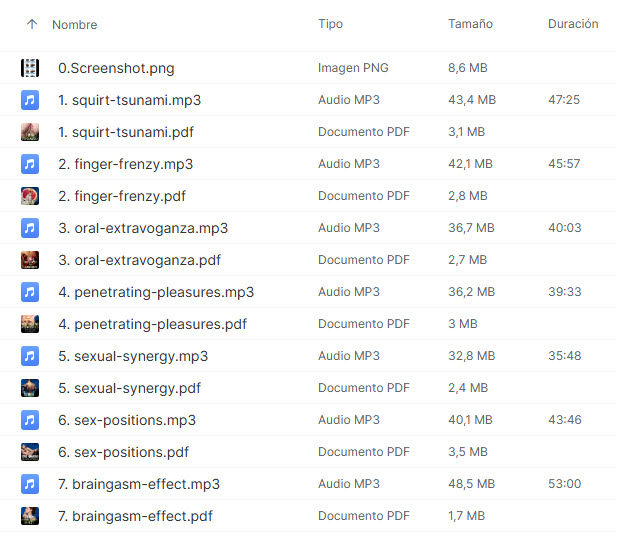The image size is (617, 551).
Task: Click the PDF thumbnail for 1. squirt-tsunami.pdf
Action: click(x=30, y=132)
